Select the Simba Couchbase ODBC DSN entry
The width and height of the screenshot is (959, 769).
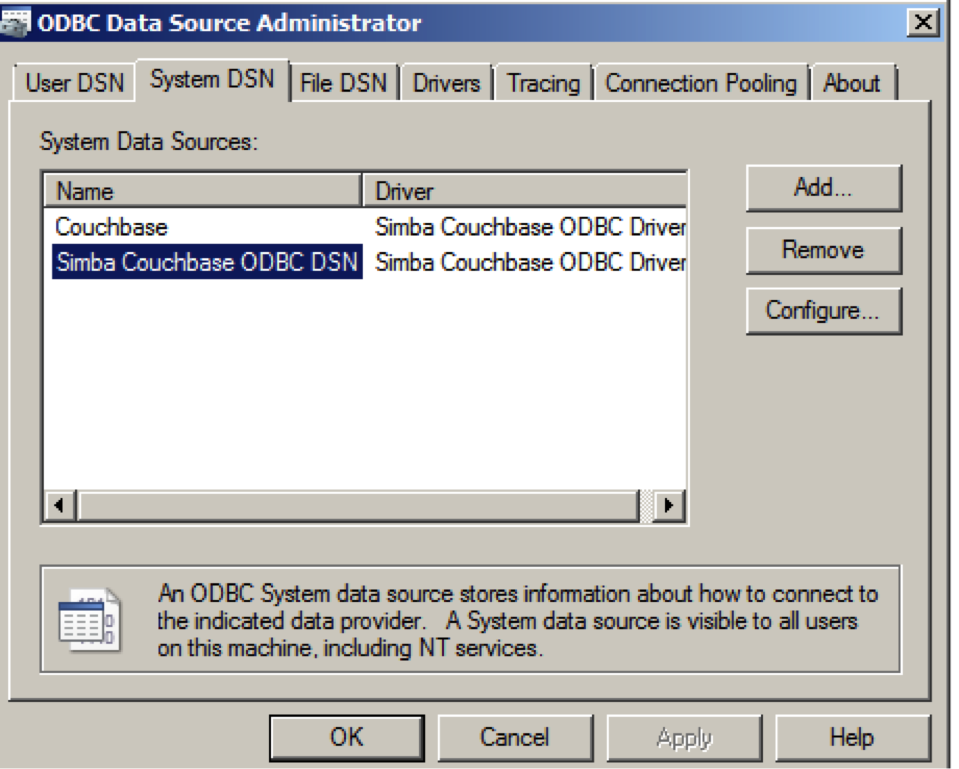tap(207, 262)
